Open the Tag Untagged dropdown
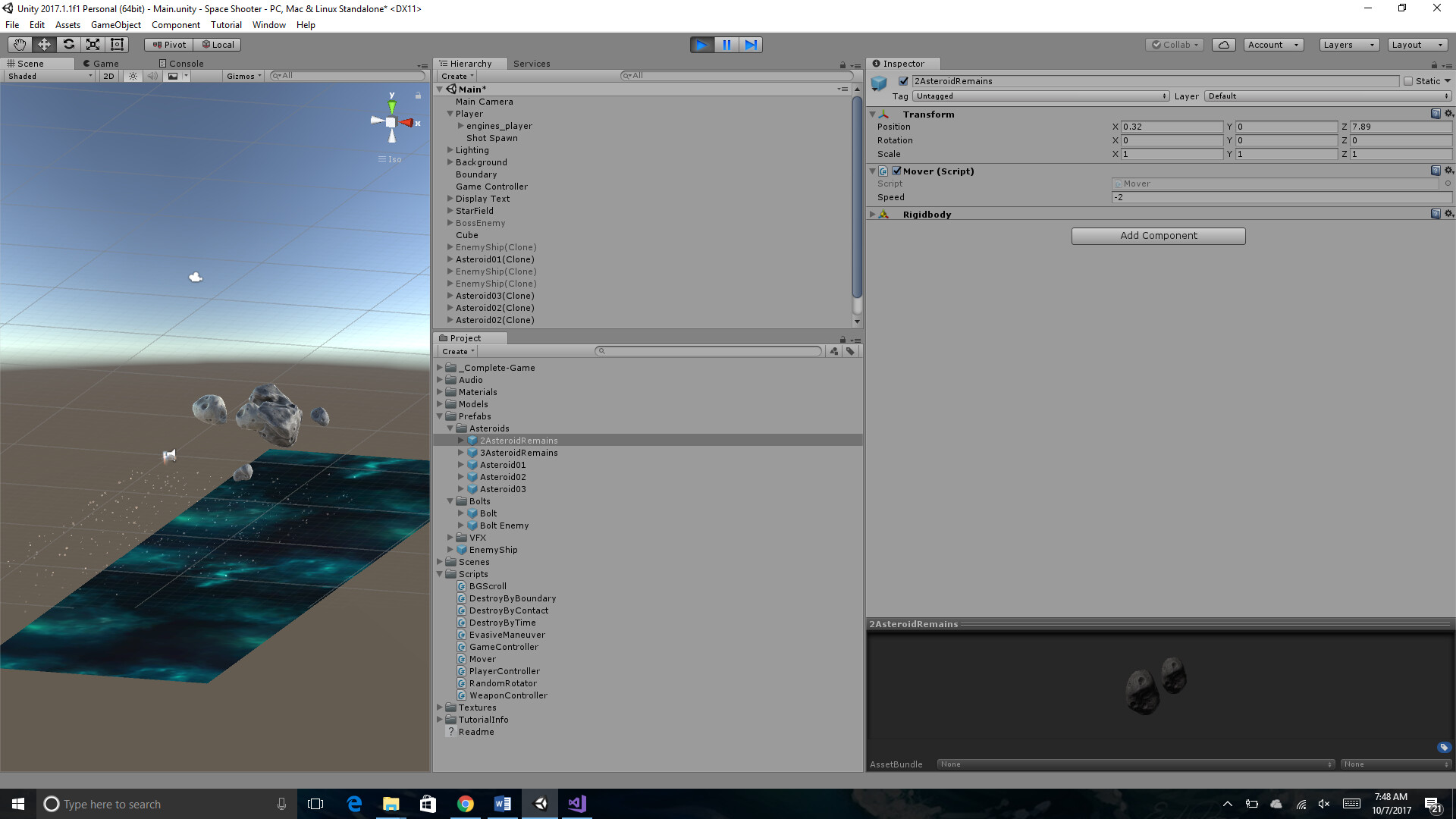 [x=1040, y=96]
